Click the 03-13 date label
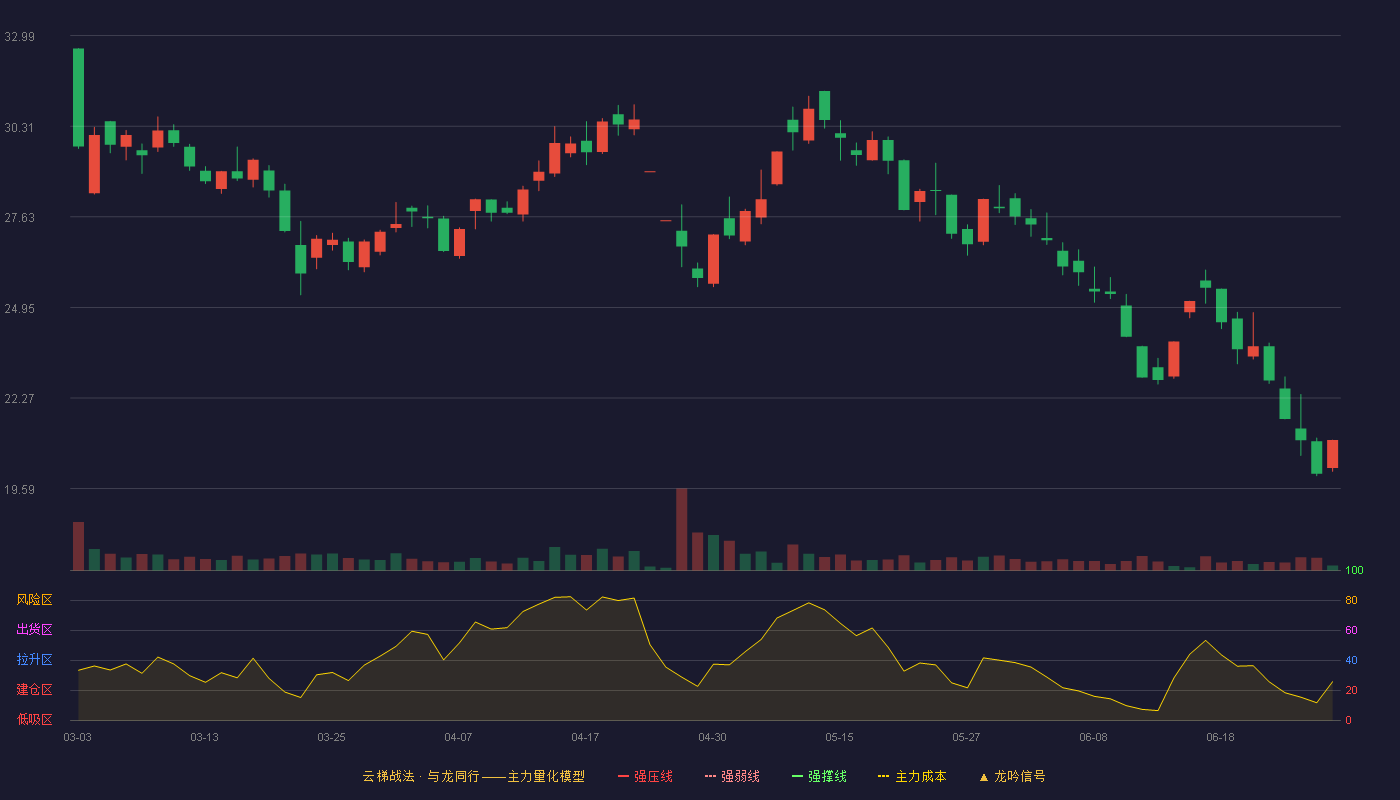Screen dimensions: 1400x800 click(205, 737)
